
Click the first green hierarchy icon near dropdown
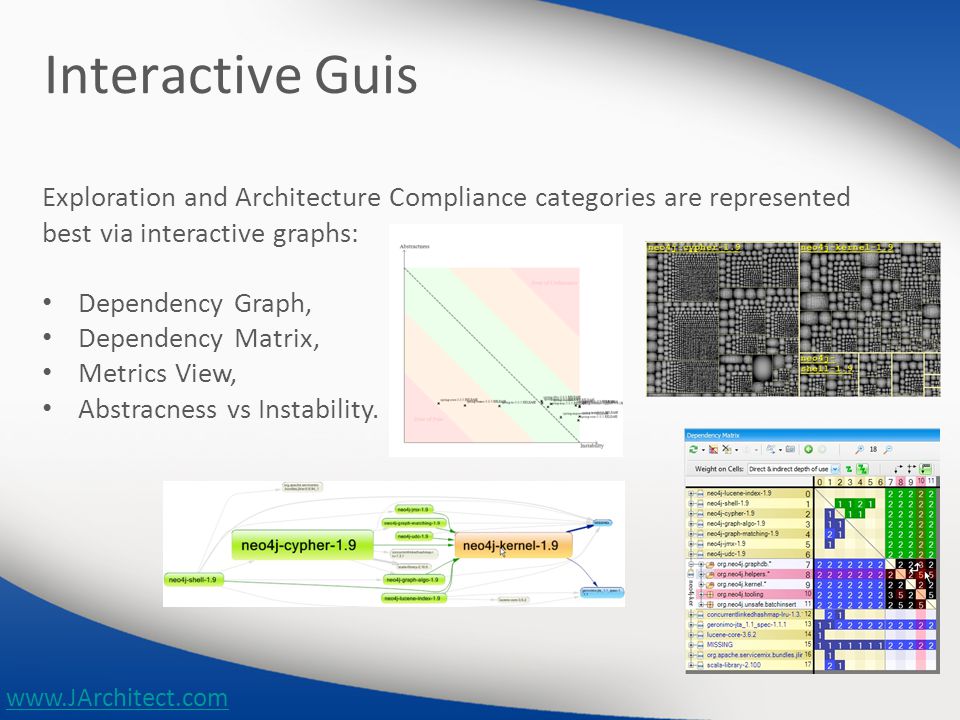[x=849, y=470]
